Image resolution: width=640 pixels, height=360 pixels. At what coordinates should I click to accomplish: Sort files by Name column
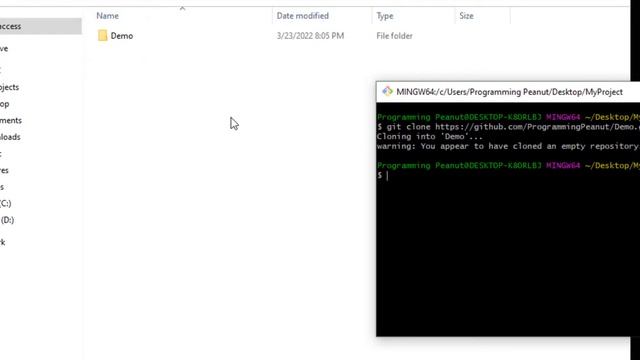click(x=108, y=16)
